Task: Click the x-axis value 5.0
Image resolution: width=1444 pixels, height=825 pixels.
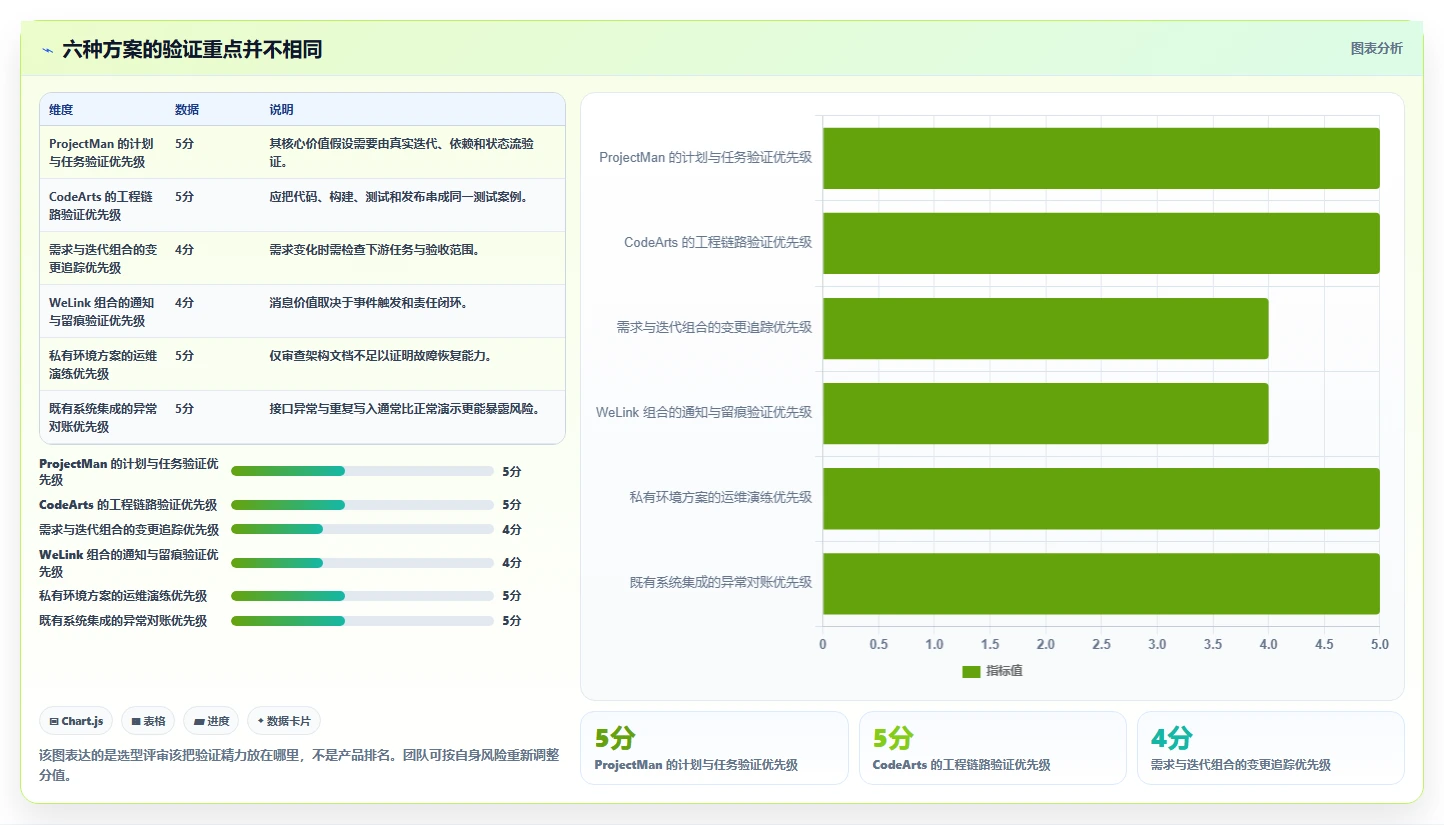Action: point(1380,645)
